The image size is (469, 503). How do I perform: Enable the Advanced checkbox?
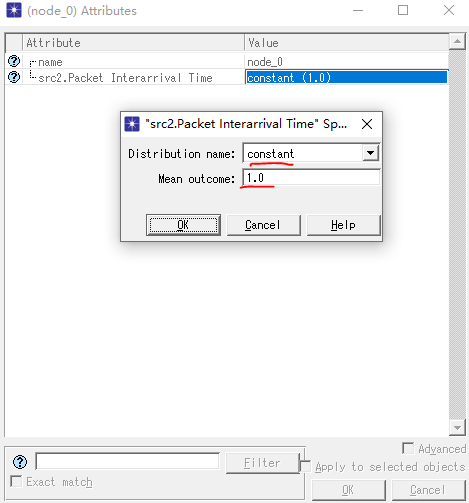pos(408,448)
